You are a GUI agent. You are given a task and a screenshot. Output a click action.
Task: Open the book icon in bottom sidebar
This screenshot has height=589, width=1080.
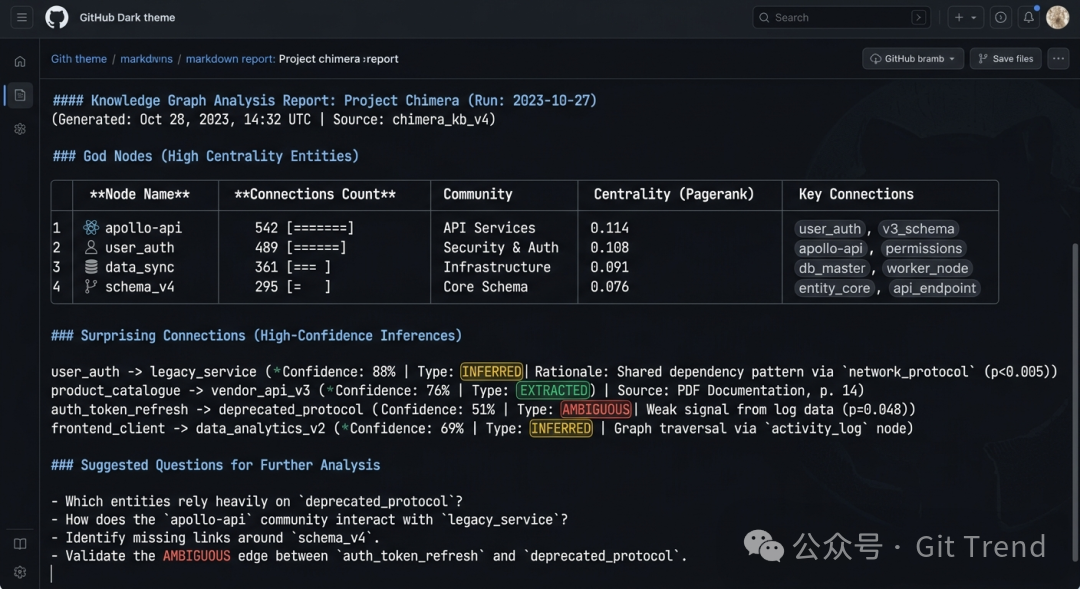(x=20, y=544)
